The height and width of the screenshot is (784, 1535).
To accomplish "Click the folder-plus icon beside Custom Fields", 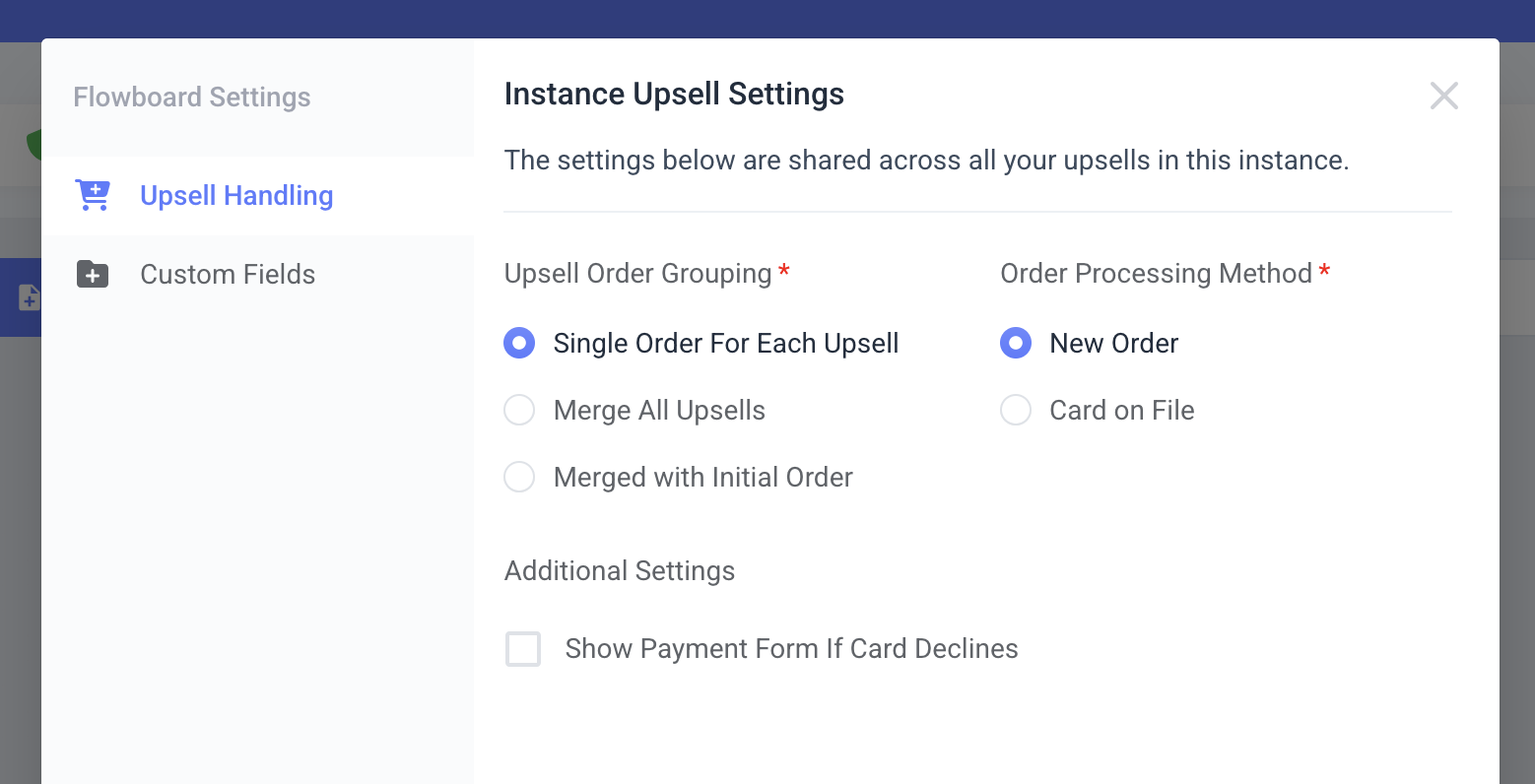I will click(x=93, y=274).
